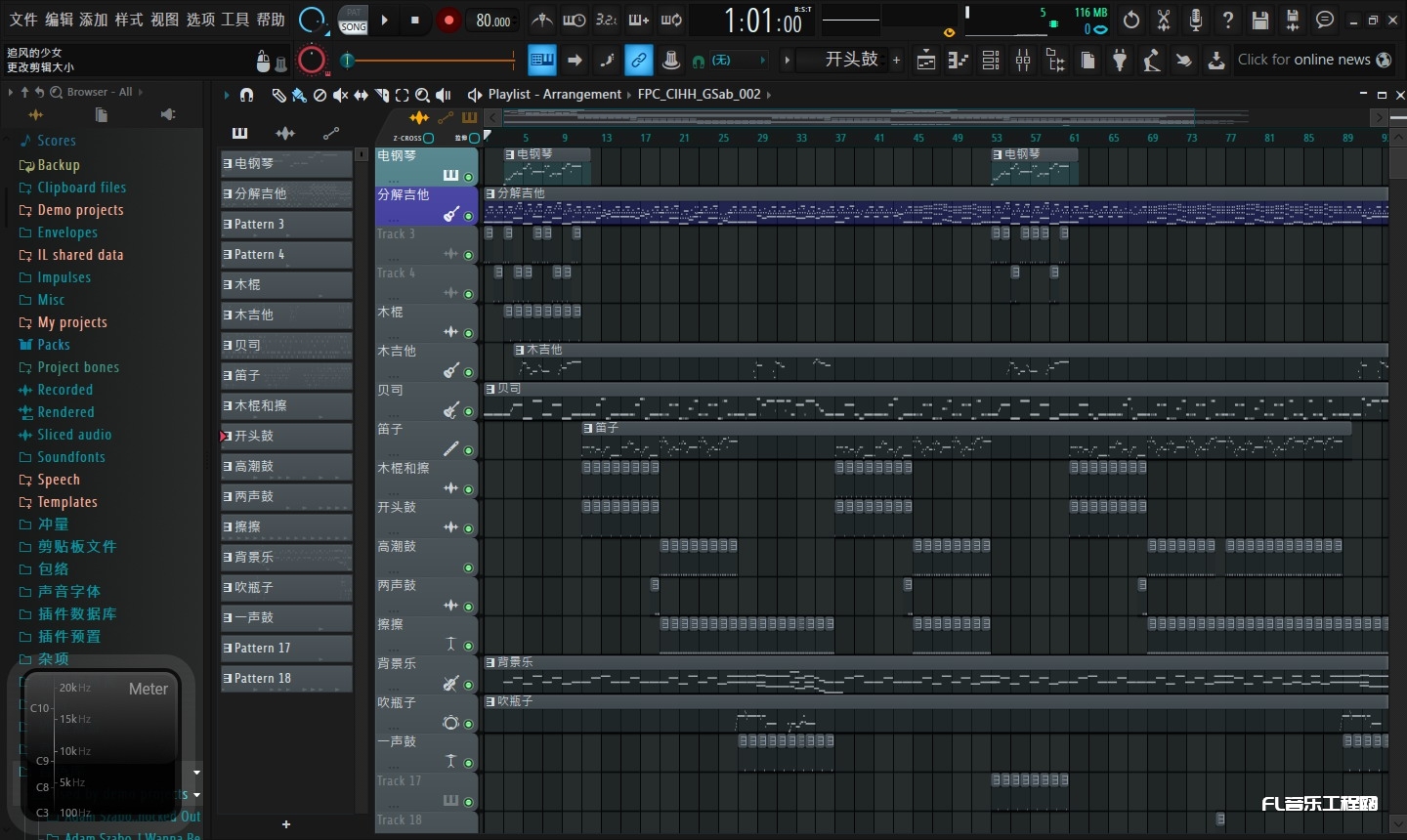The image size is (1407, 840).
Task: Open the project info speech bubble icon
Action: 1325,20
